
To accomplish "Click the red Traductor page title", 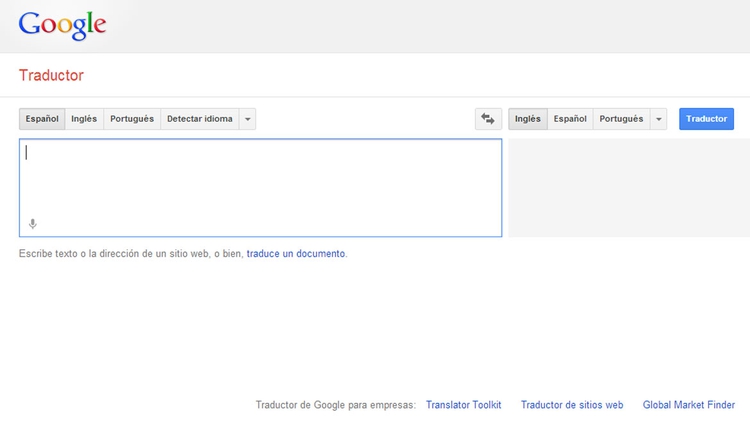I will 51,75.
